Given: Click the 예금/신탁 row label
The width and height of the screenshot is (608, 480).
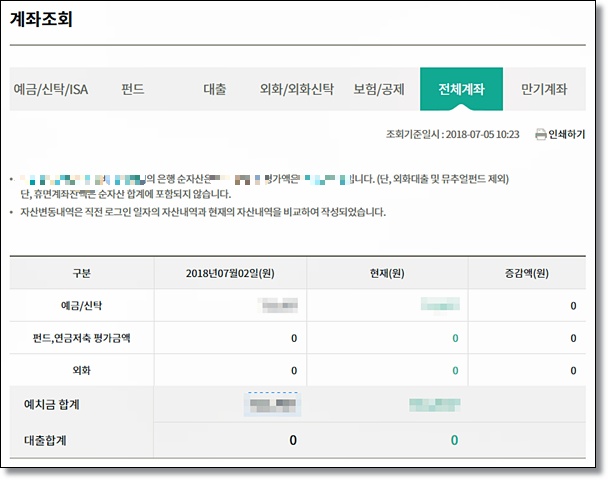Looking at the screenshot, I should (x=81, y=306).
